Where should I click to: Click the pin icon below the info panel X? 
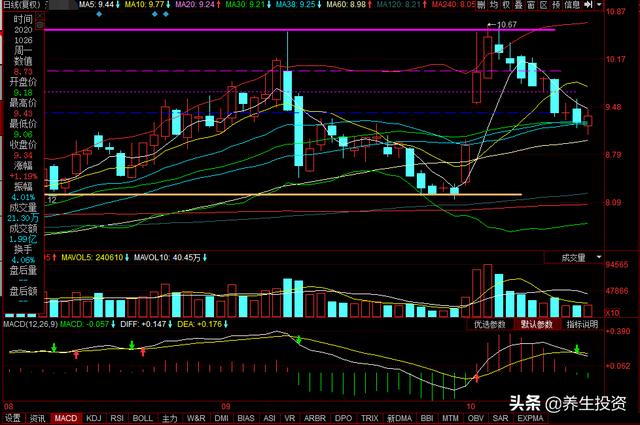[40, 25]
